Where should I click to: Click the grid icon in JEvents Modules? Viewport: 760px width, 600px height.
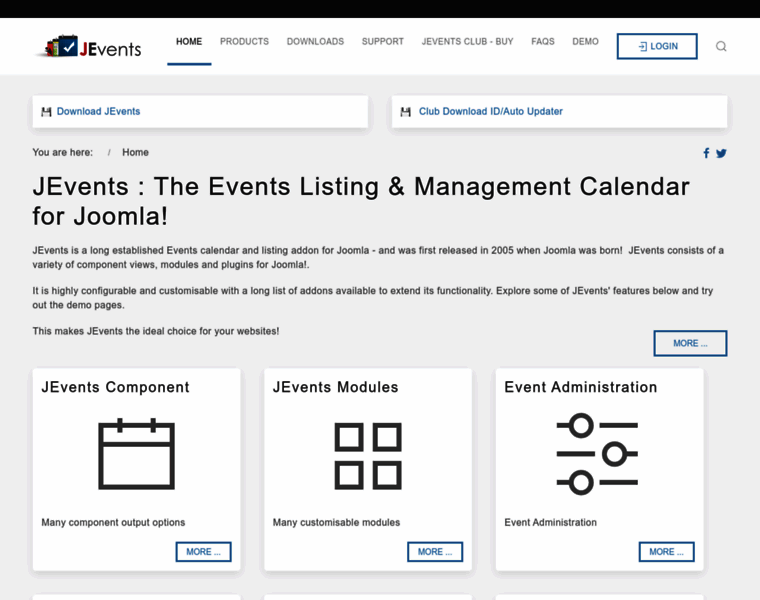click(x=368, y=456)
